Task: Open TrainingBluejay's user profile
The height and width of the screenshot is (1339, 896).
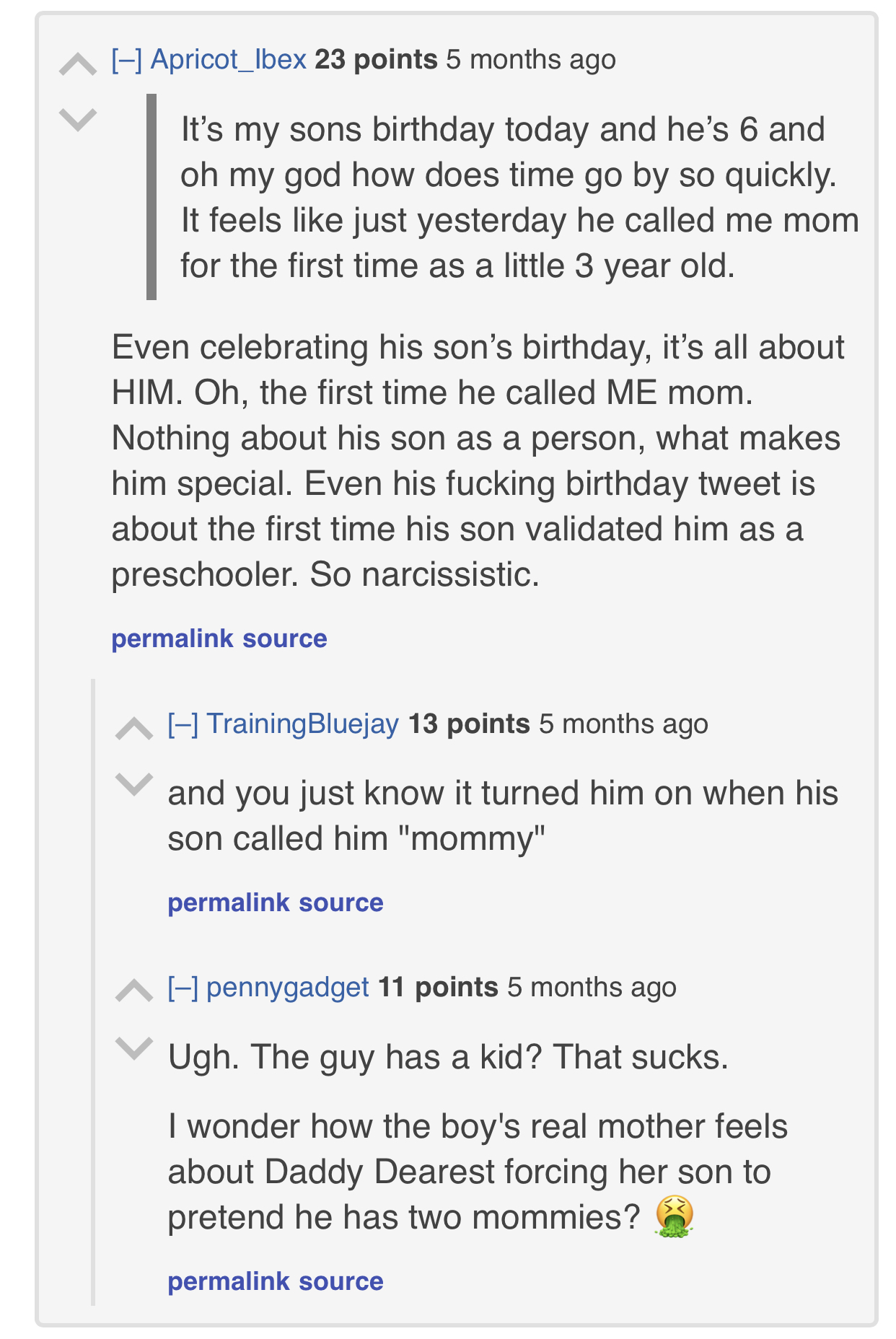Action: [x=302, y=724]
